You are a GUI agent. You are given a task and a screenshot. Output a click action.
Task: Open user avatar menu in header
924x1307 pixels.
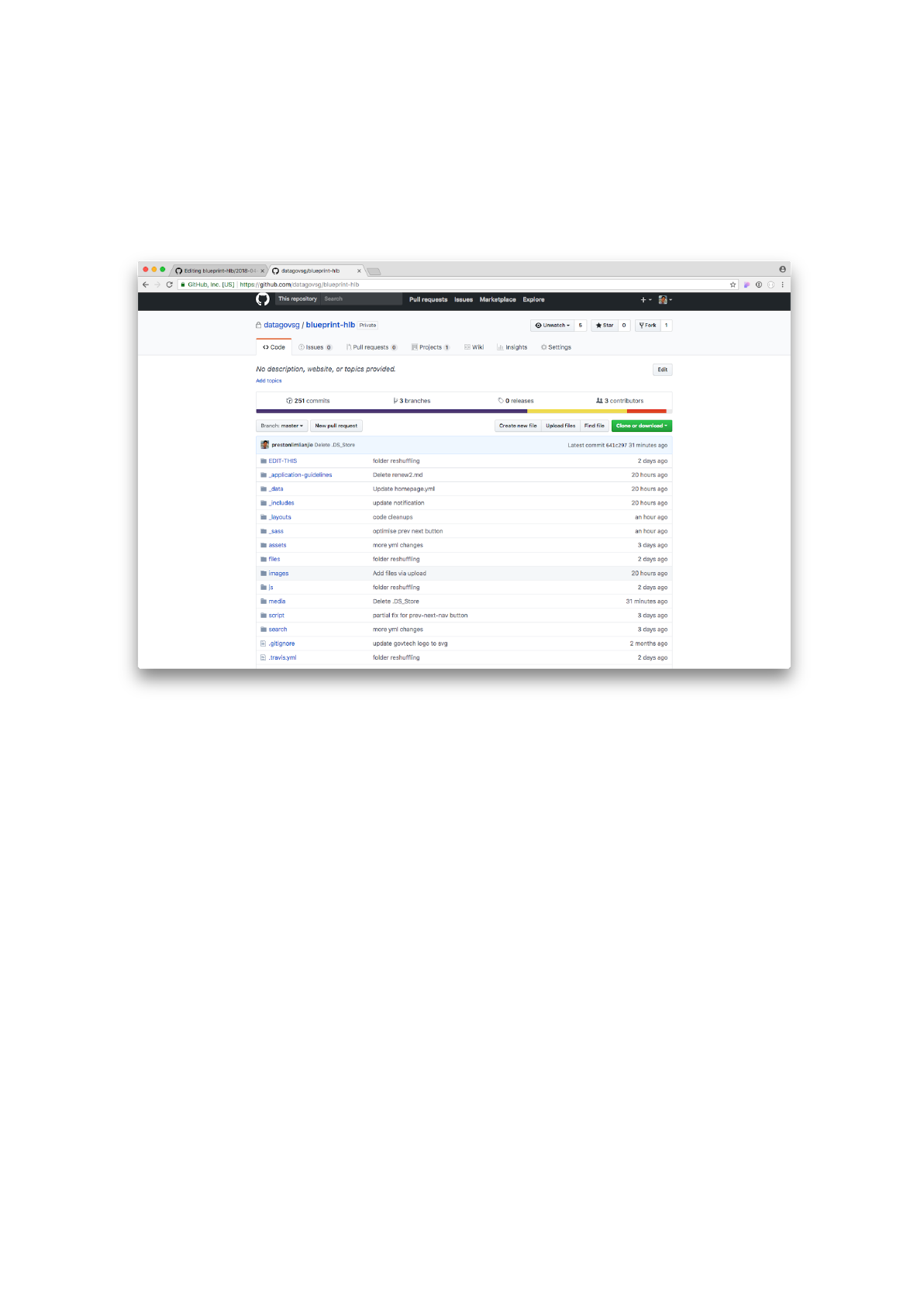pos(665,299)
